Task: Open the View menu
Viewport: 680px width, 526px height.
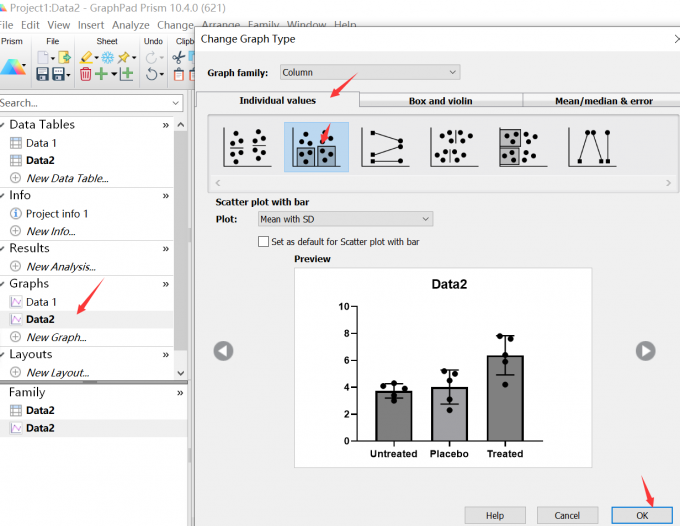Action: point(59,25)
